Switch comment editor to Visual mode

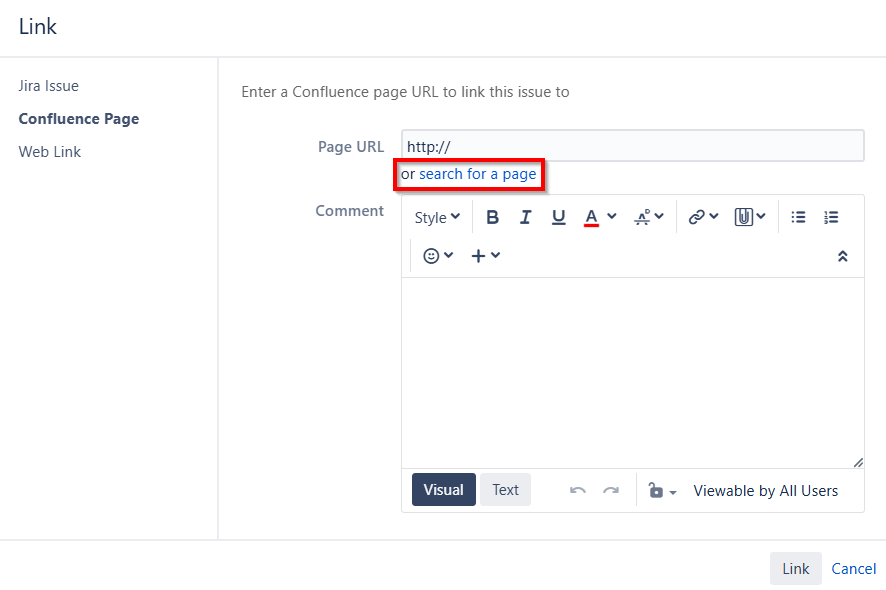(443, 490)
